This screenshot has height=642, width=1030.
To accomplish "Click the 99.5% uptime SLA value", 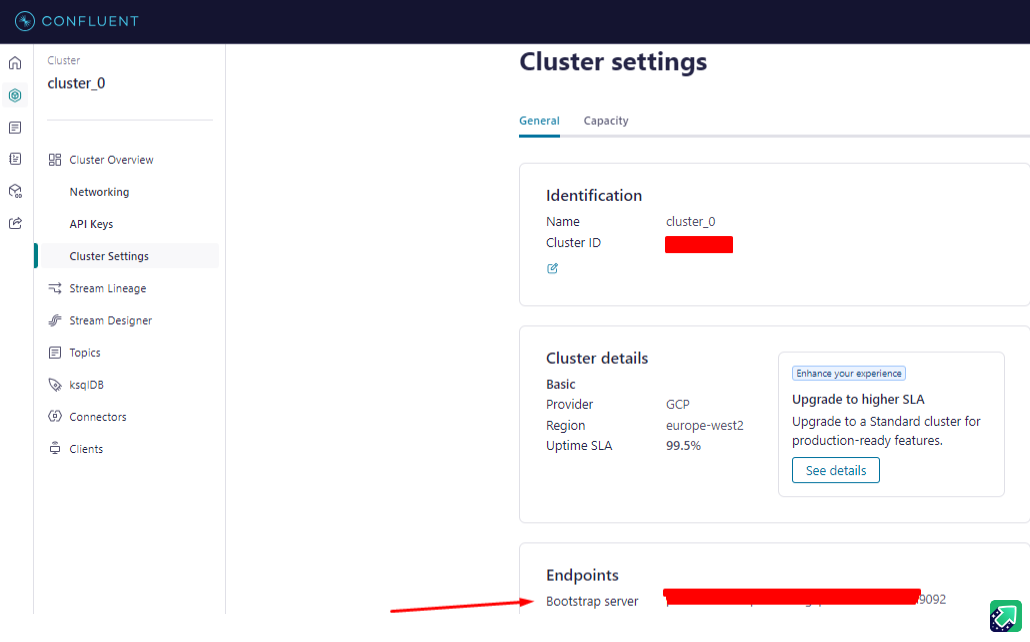I will pyautogui.click(x=683, y=446).
